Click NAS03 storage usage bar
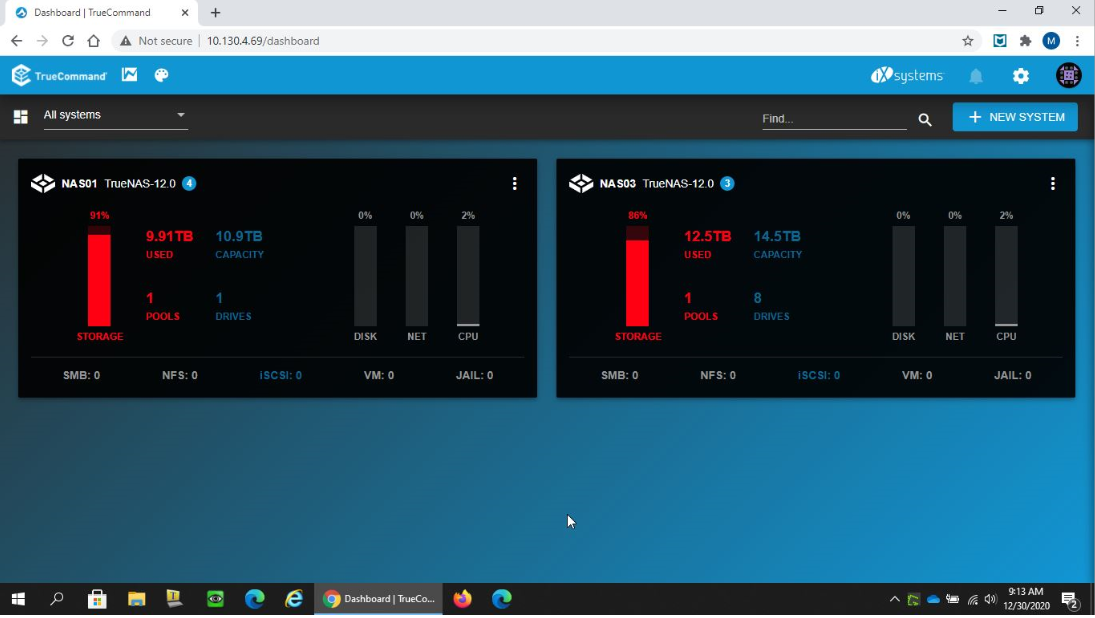Viewport: 1095px width, 618px height. (x=637, y=276)
